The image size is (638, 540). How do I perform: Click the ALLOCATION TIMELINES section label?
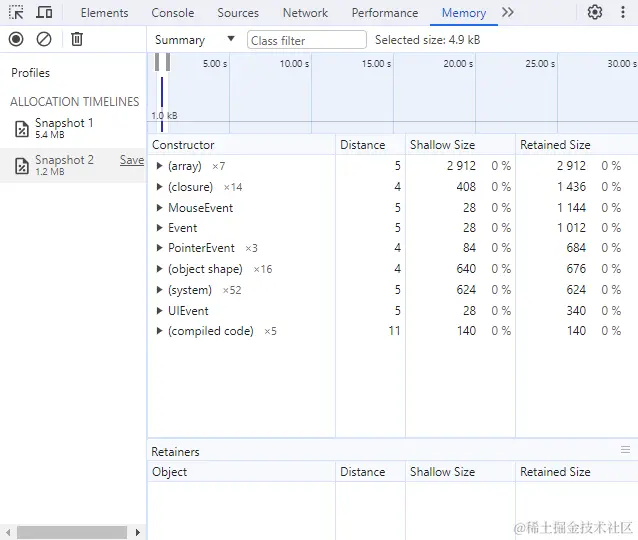[74, 102]
